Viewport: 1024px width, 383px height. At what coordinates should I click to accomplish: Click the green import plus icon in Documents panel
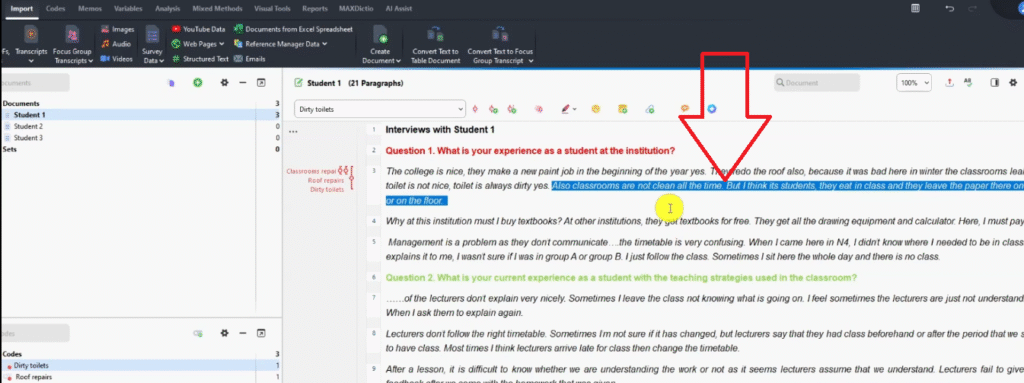(197, 83)
